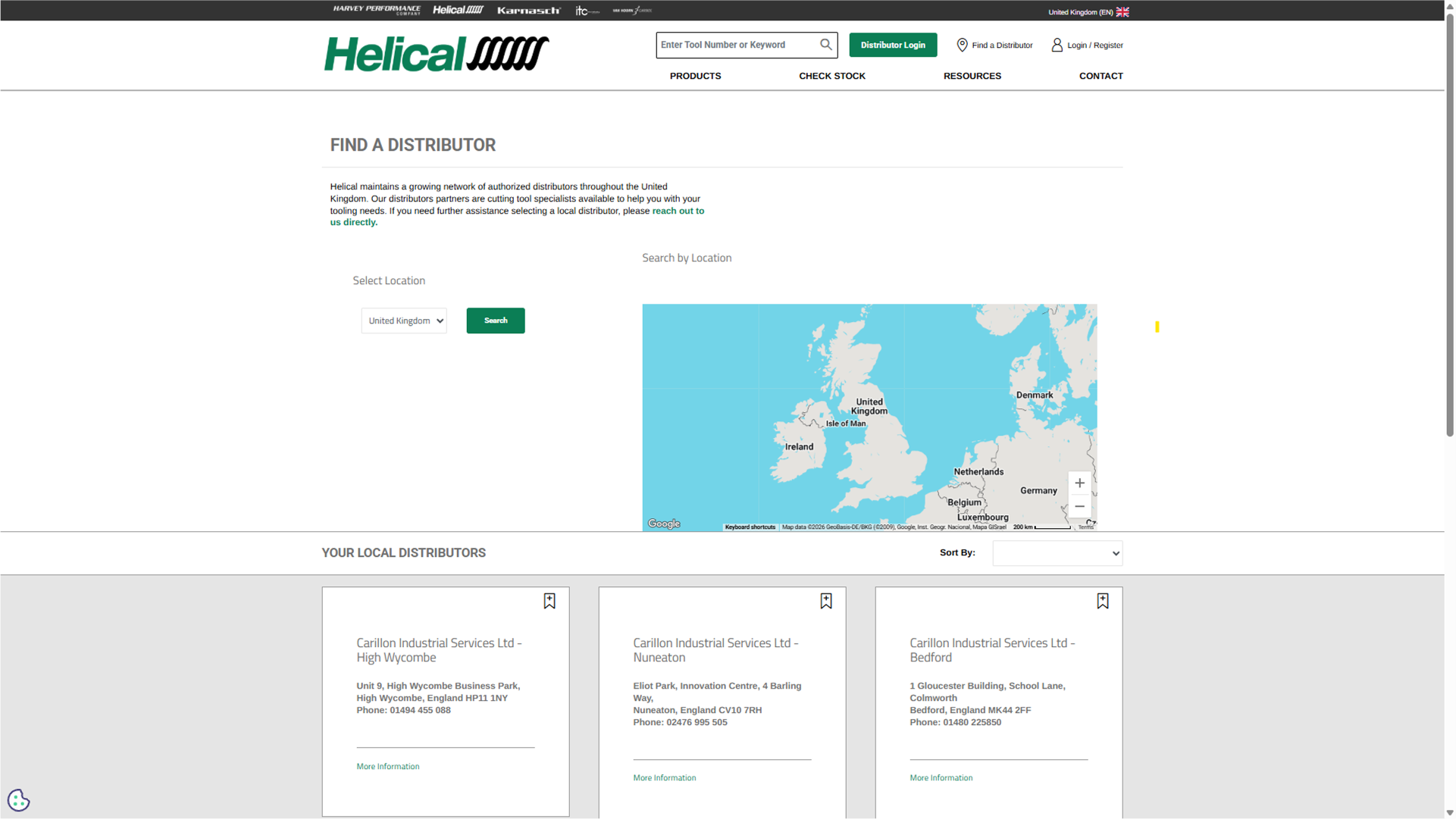Click the Harvey Performance Company logo
This screenshot has height=819, width=1456.
pos(377,10)
